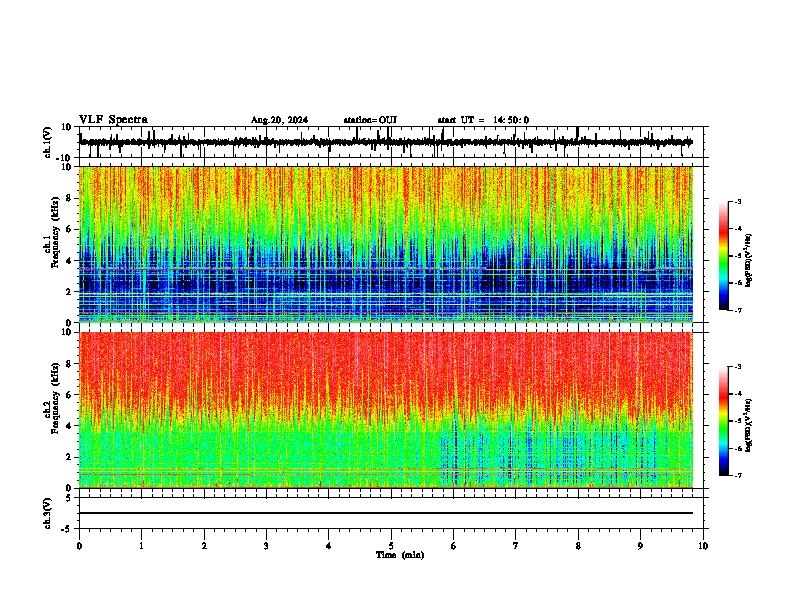Click time axis tick label "9"
Screen dimensions: 792x612
pos(640,546)
